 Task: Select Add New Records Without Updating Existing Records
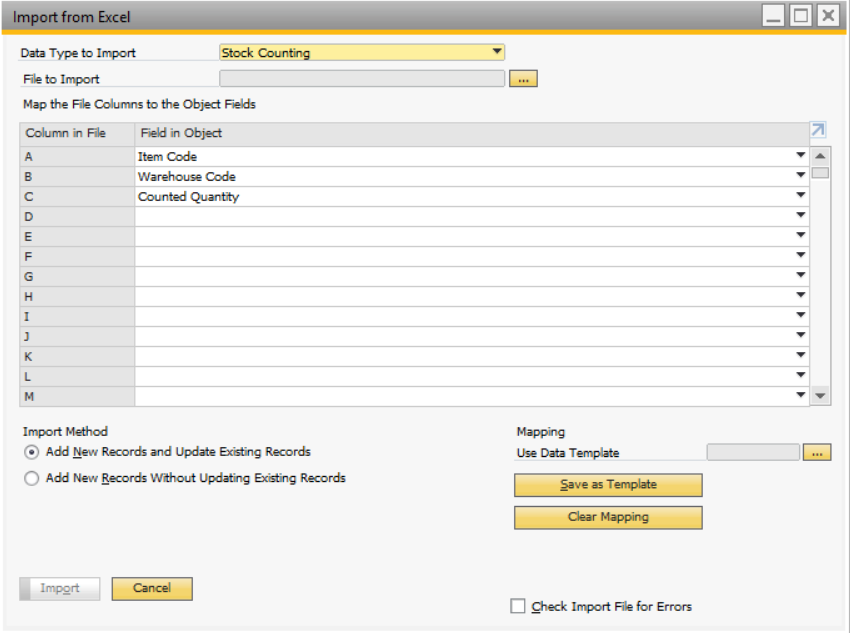tap(32, 479)
